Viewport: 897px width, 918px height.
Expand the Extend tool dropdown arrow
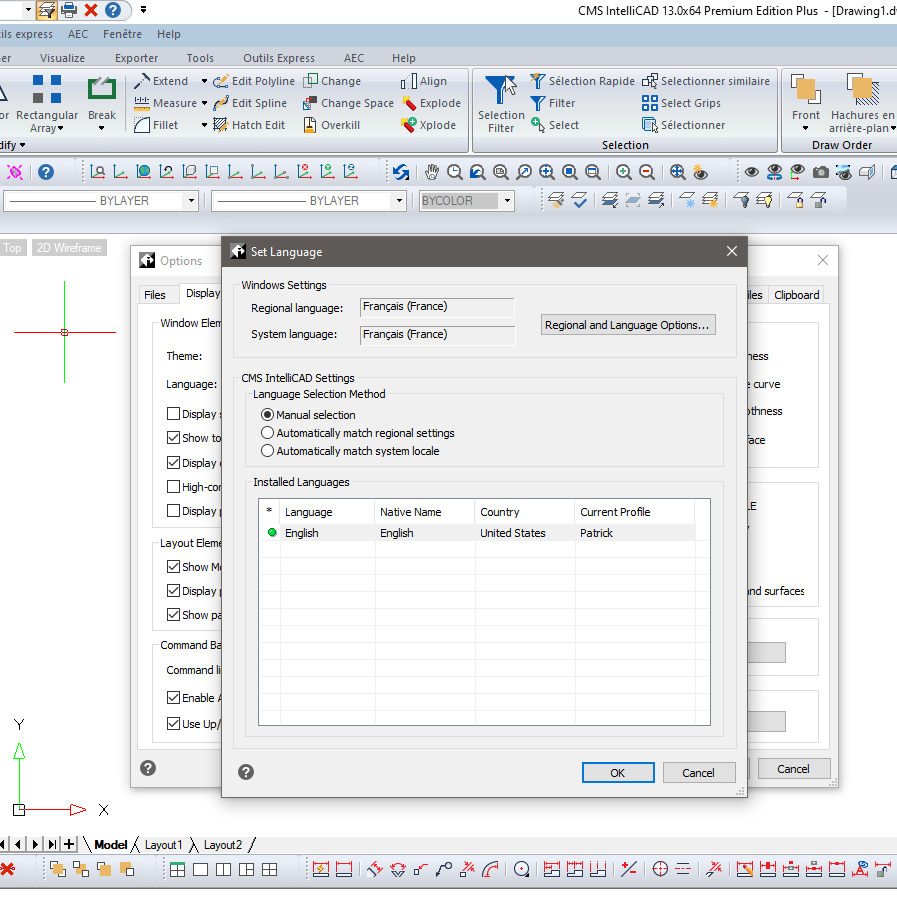204,81
